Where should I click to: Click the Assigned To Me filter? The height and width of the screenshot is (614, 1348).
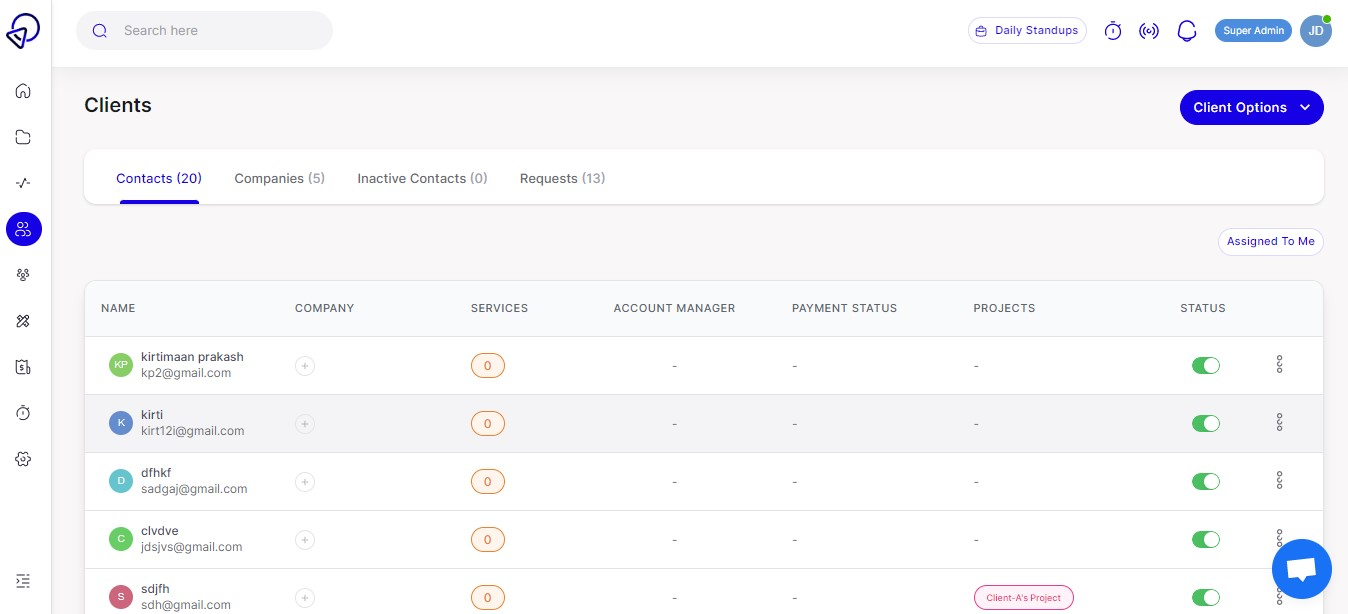tap(1271, 241)
